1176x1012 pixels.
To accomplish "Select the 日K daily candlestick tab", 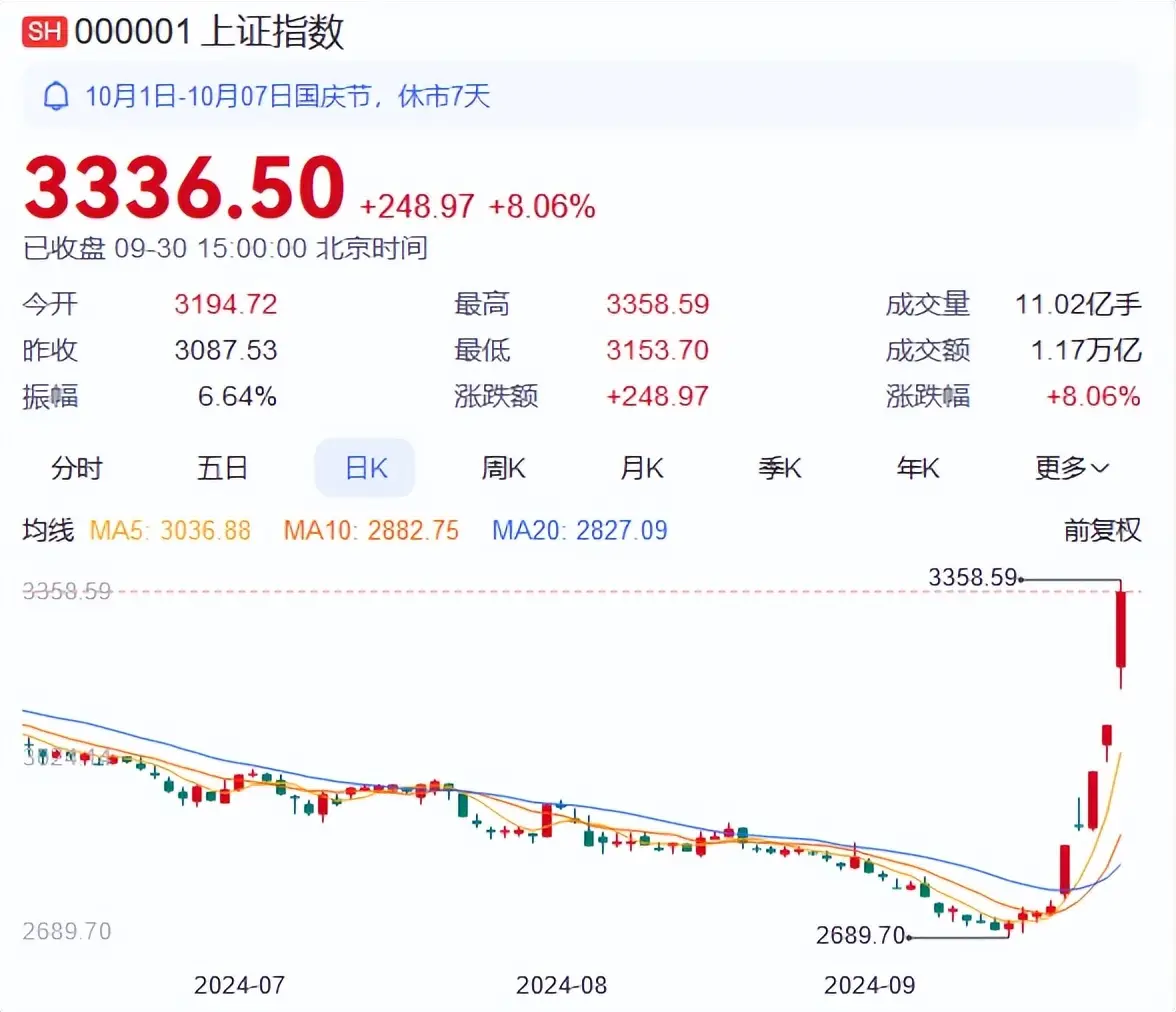I will tap(365, 468).
